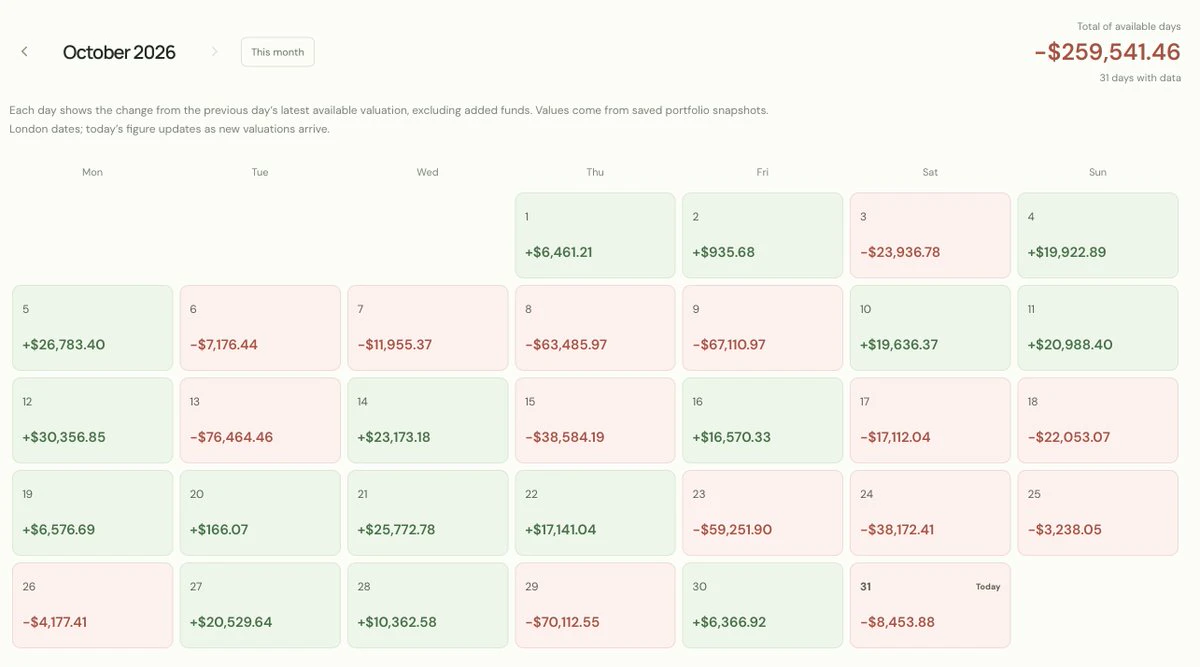Viewport: 1200px width, 667px height.
Task: Click day 18 with -$22,053.07
Action: click(1098, 421)
